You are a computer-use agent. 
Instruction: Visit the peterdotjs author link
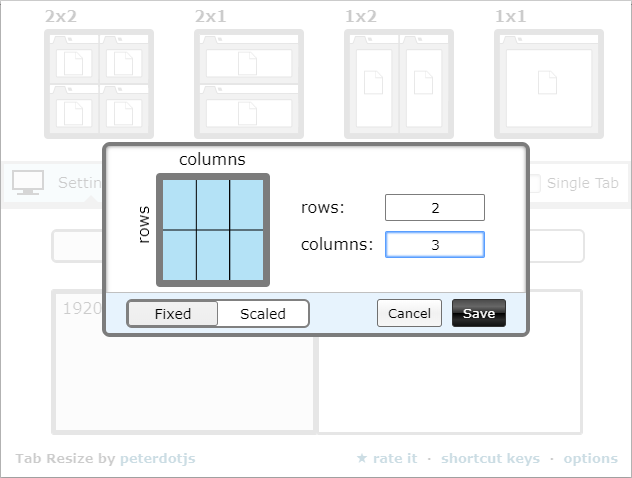tap(158, 458)
